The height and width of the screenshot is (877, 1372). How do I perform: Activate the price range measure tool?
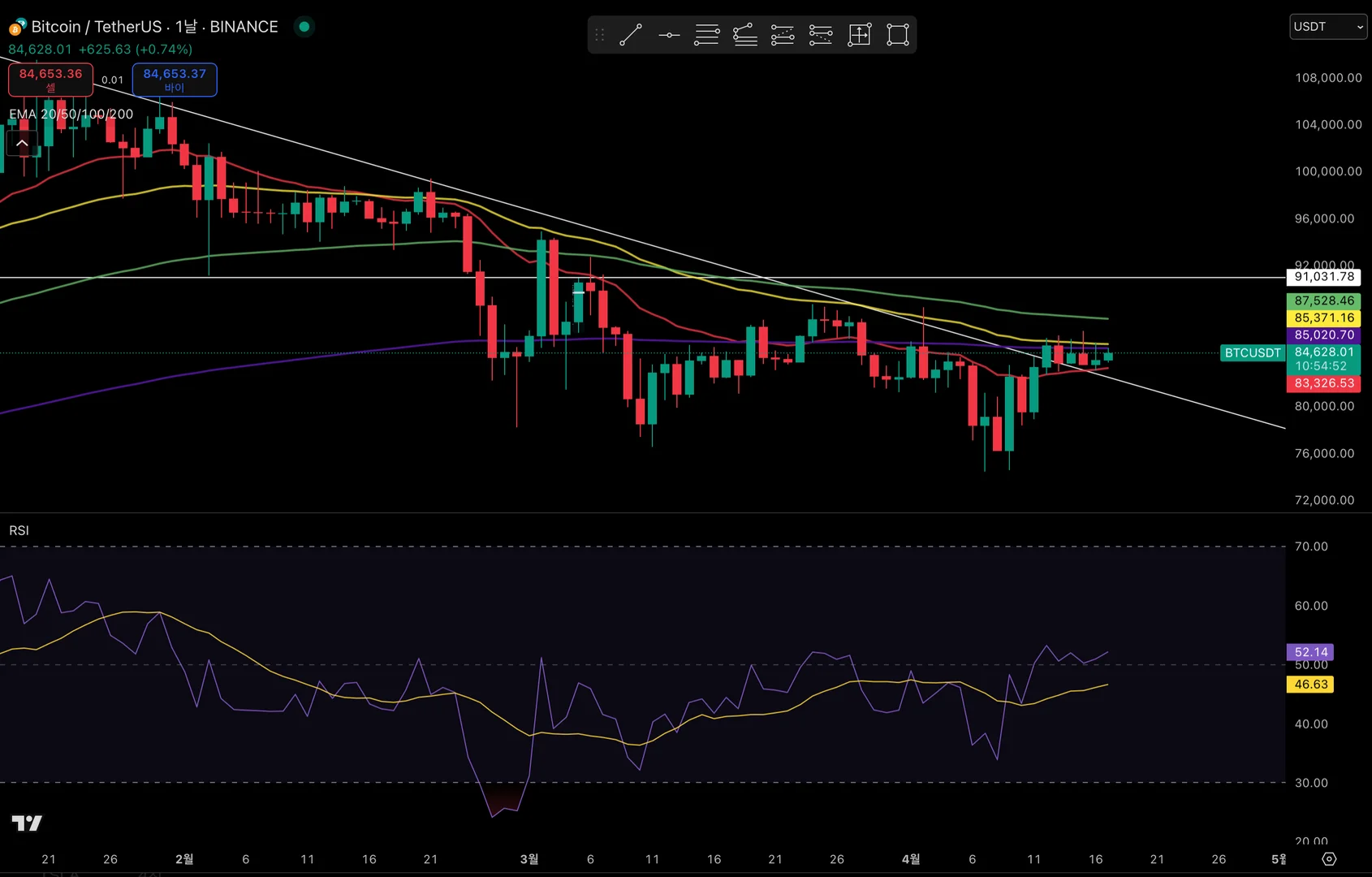click(859, 35)
